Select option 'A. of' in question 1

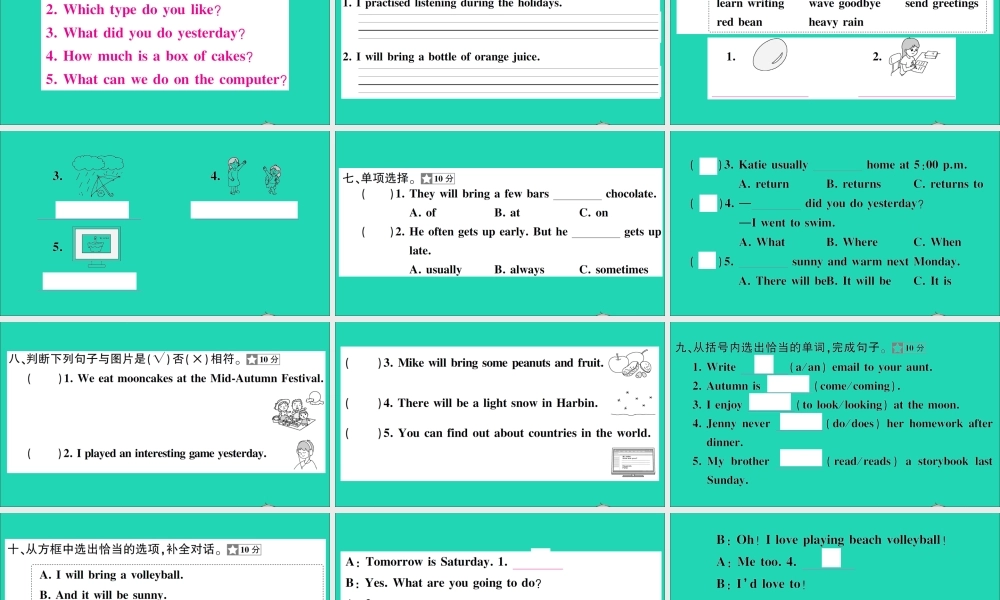point(423,212)
